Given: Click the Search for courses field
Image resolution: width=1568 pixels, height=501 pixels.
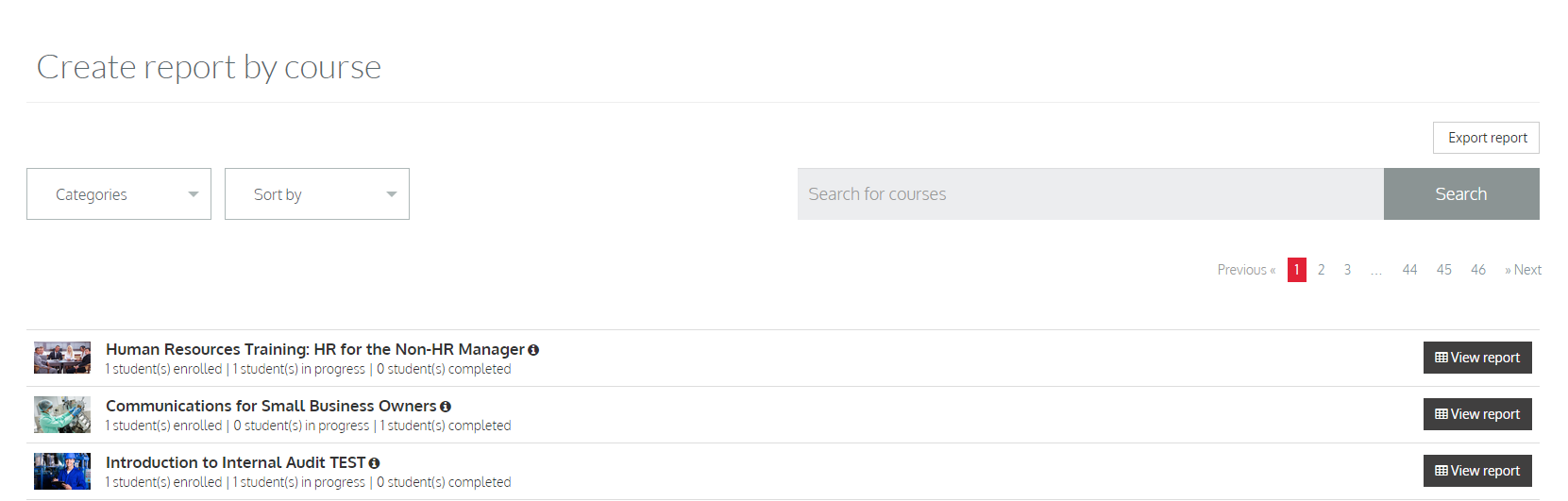Looking at the screenshot, I should click(x=1090, y=194).
